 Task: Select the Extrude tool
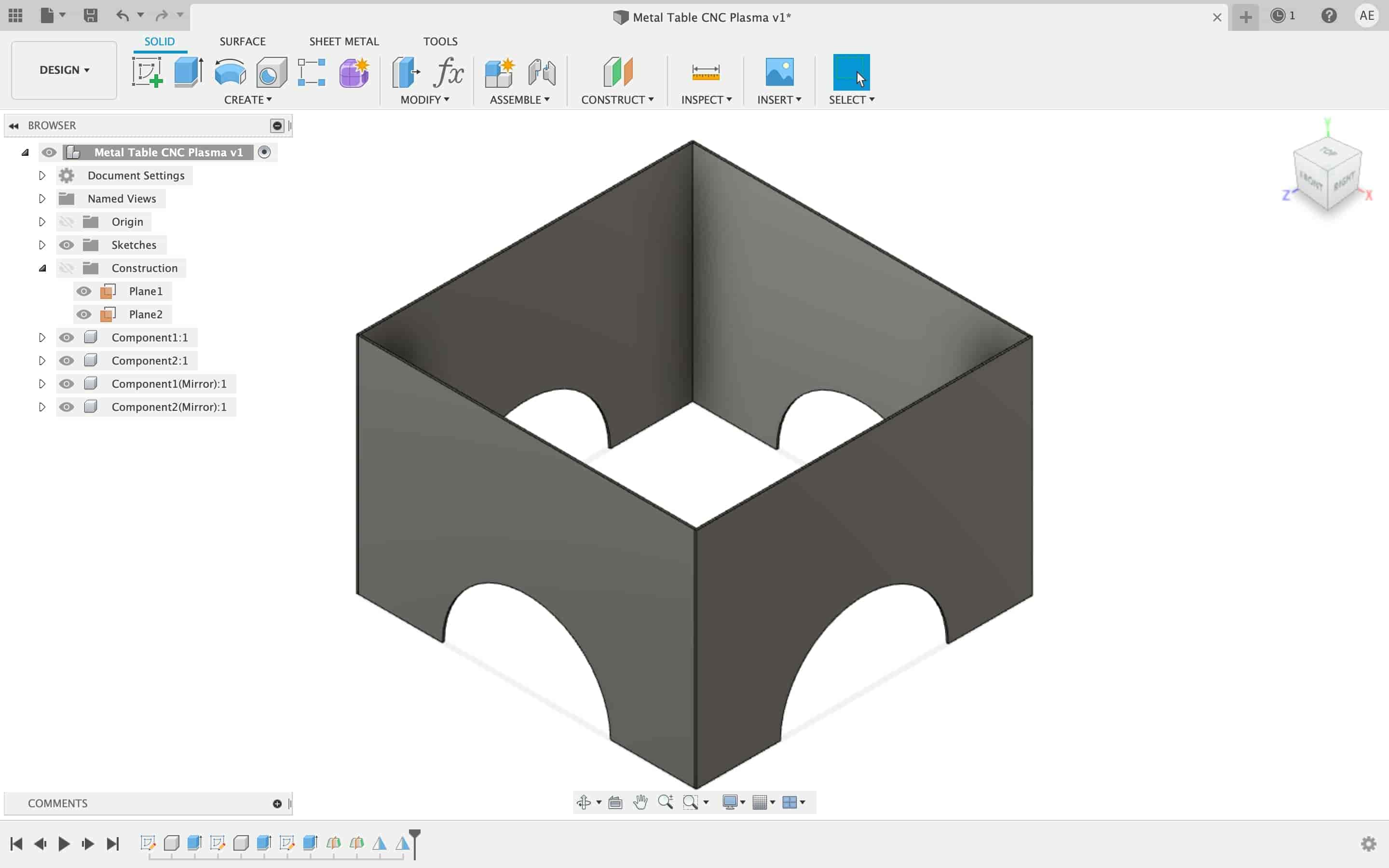188,72
